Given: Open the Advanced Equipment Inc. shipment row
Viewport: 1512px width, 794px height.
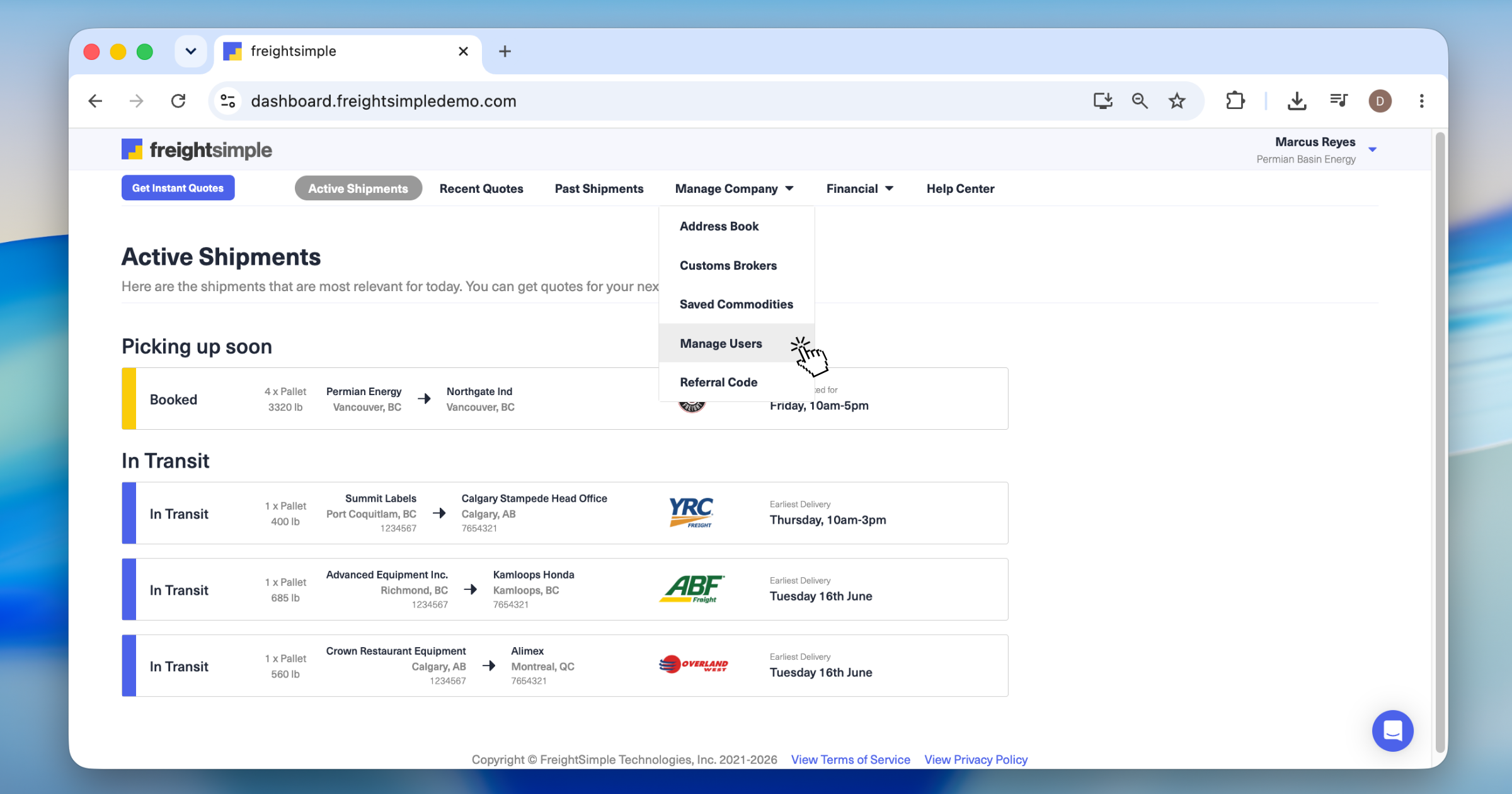Looking at the screenshot, I should pos(564,589).
